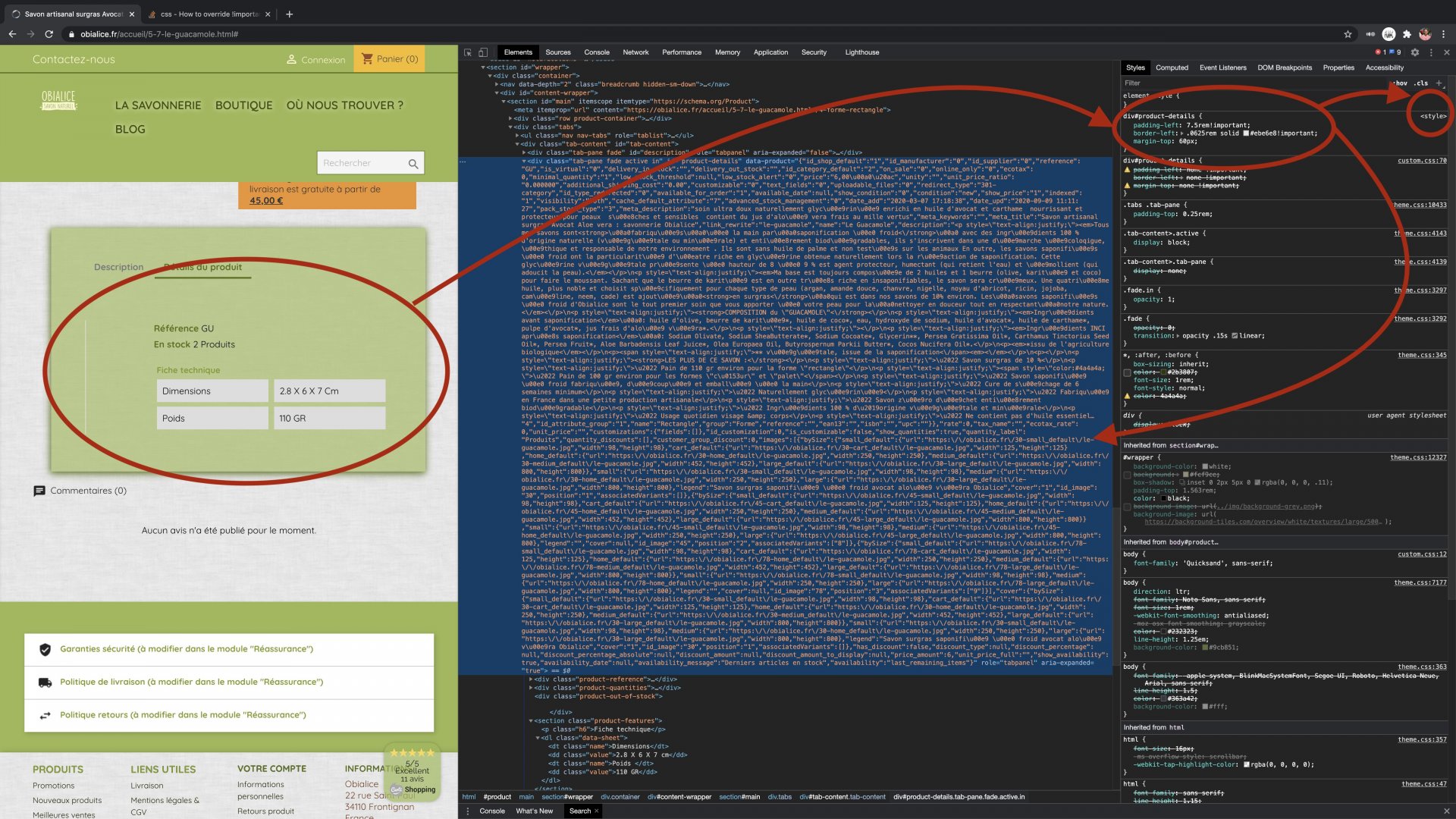This screenshot has width=1456, height=819.
Task: Reload the page
Action: click(x=49, y=34)
